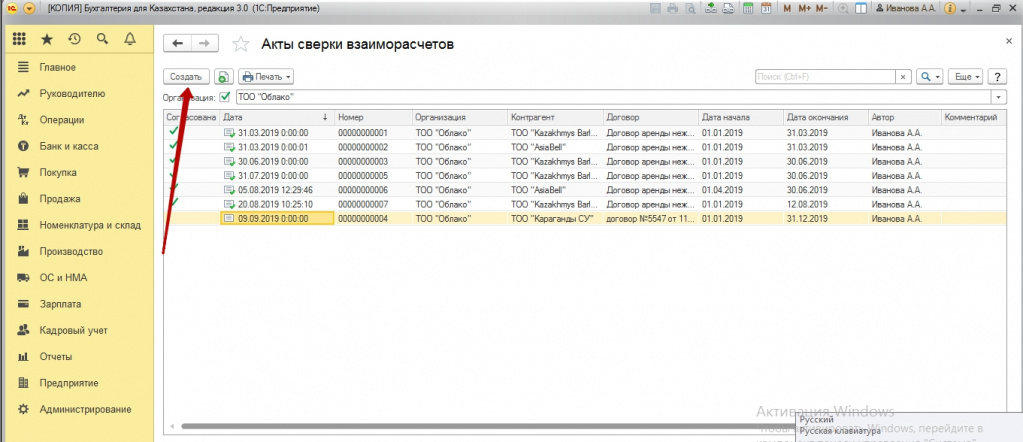1023x442 pixels.
Task: Open the sidebar magnifier search icon
Action: point(102,39)
